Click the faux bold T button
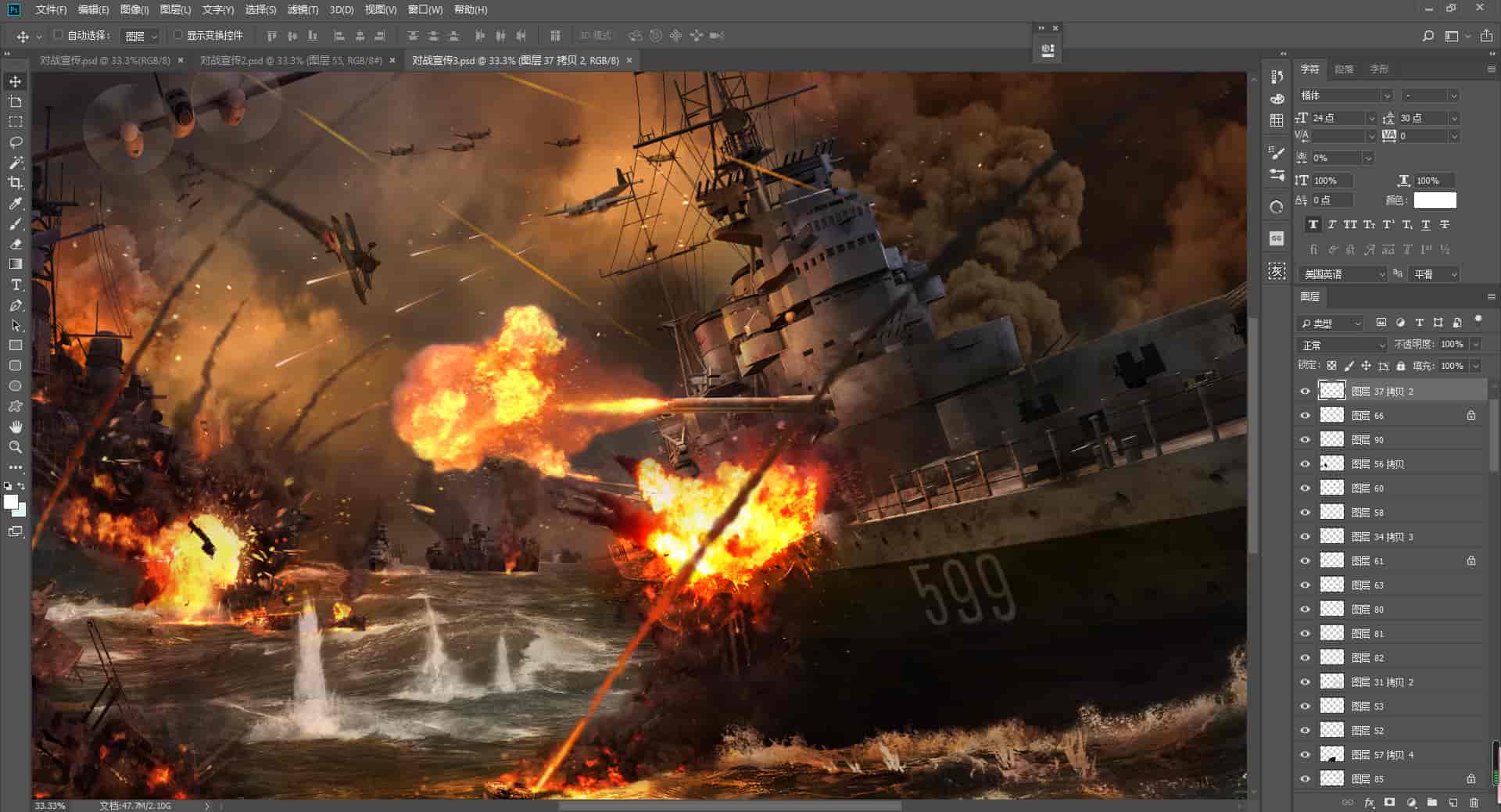Screen dimensions: 1501x812 (1313, 225)
